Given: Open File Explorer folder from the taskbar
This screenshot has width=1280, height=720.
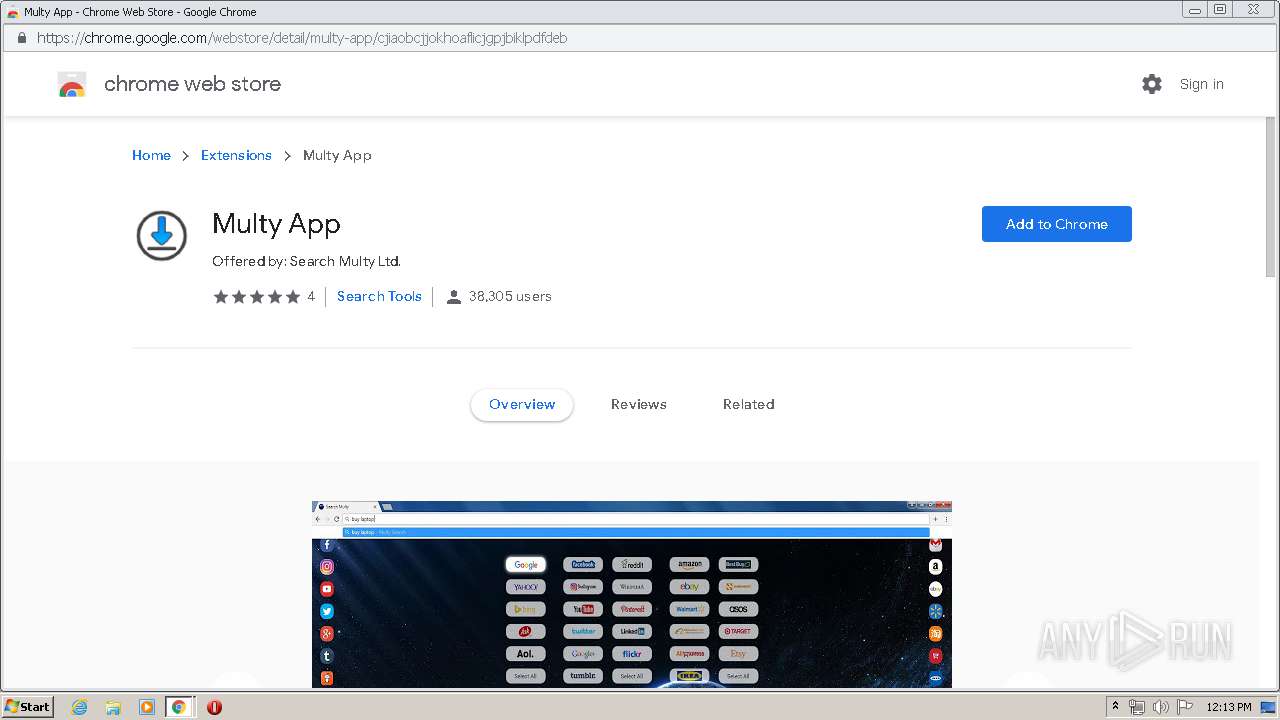Looking at the screenshot, I should coord(113,707).
